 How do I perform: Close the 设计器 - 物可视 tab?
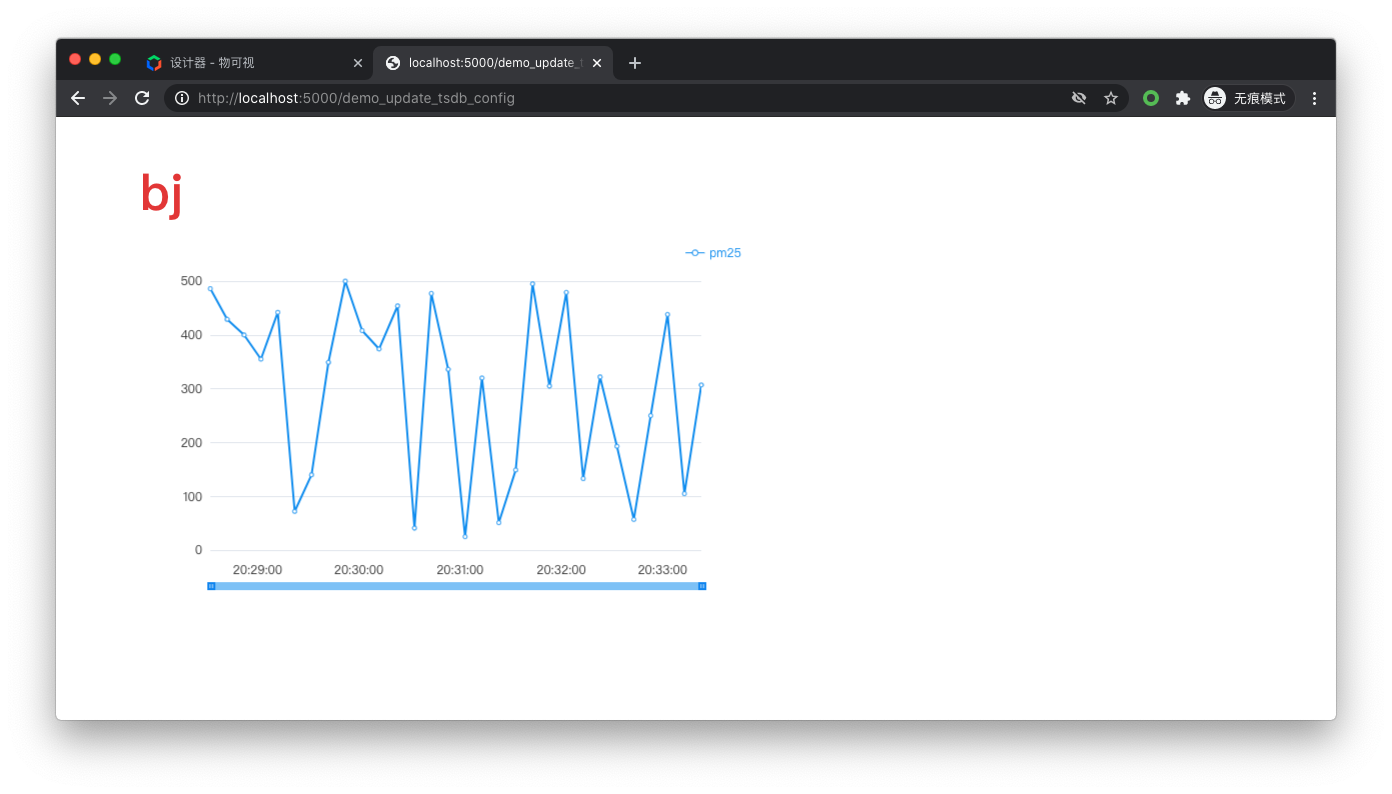point(358,63)
